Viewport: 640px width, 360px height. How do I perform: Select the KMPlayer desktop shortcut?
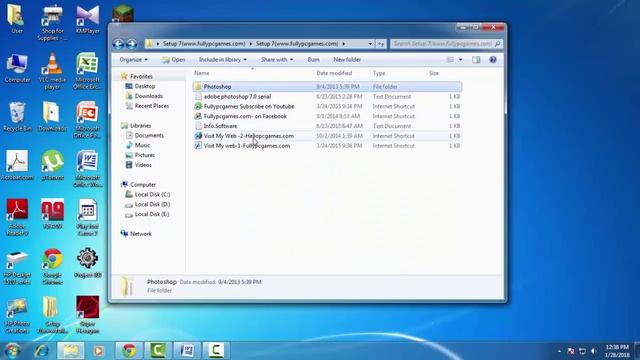point(87,19)
